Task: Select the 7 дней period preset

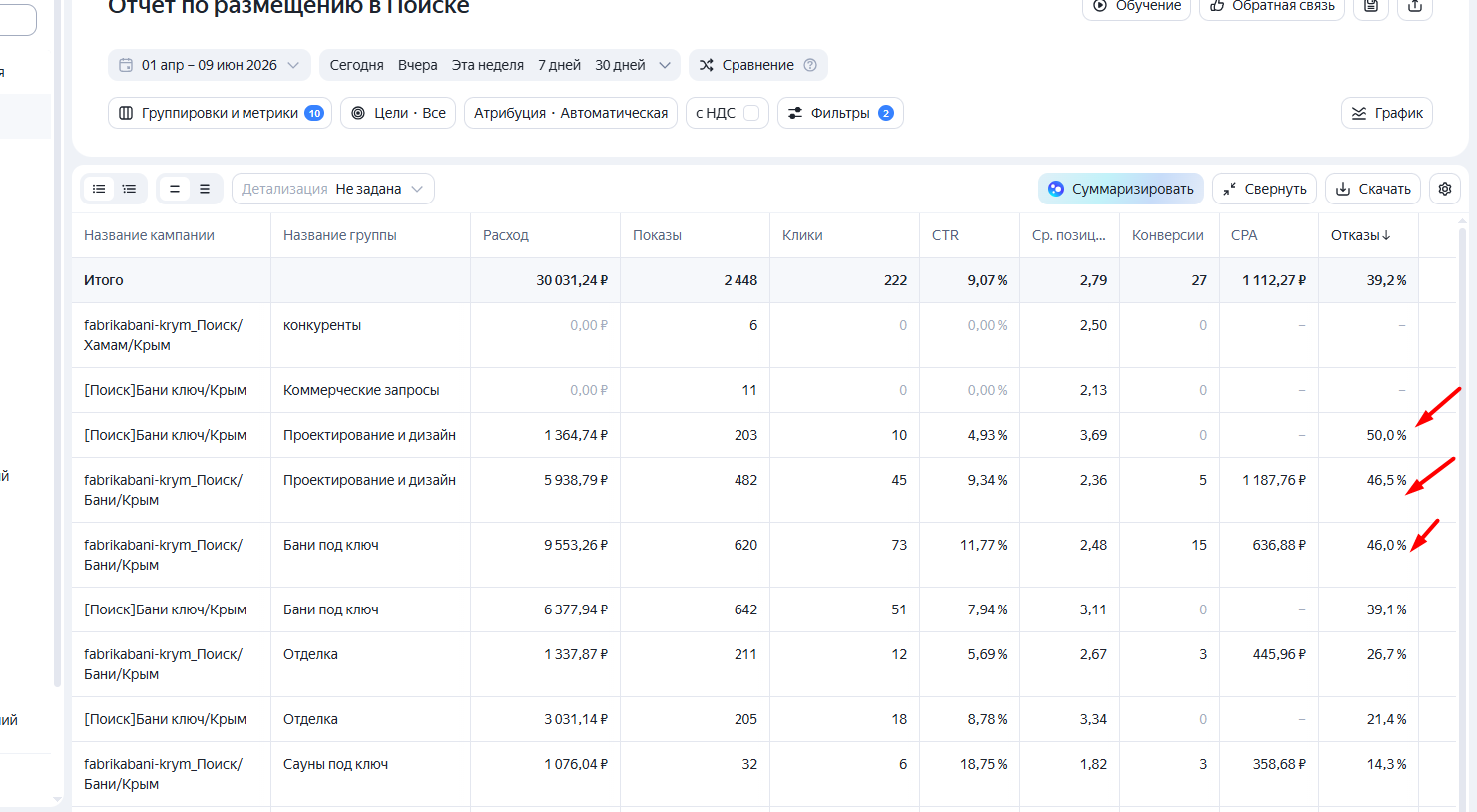Action: pyautogui.click(x=559, y=65)
